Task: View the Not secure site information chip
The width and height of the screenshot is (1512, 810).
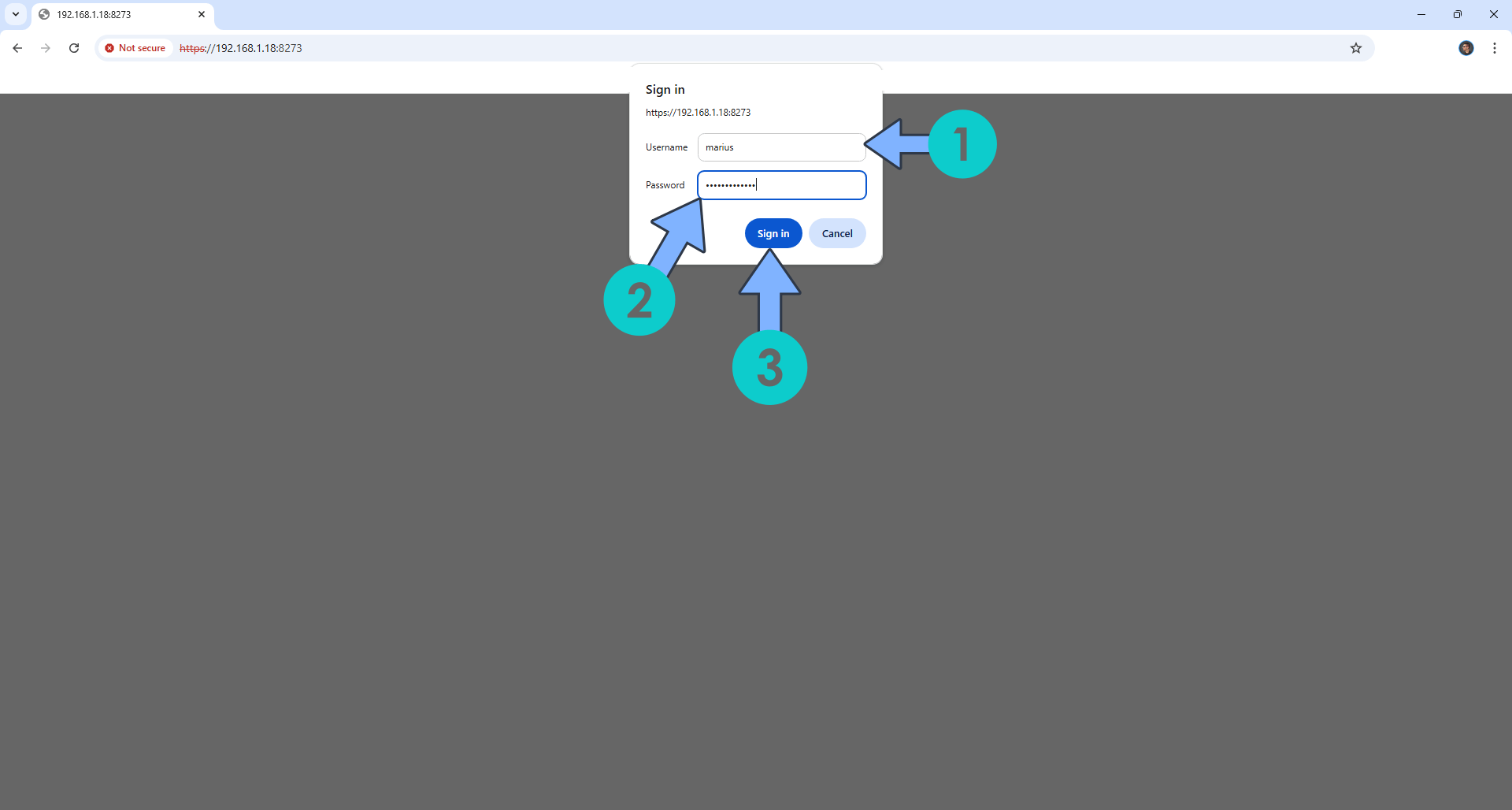Action: tap(135, 48)
